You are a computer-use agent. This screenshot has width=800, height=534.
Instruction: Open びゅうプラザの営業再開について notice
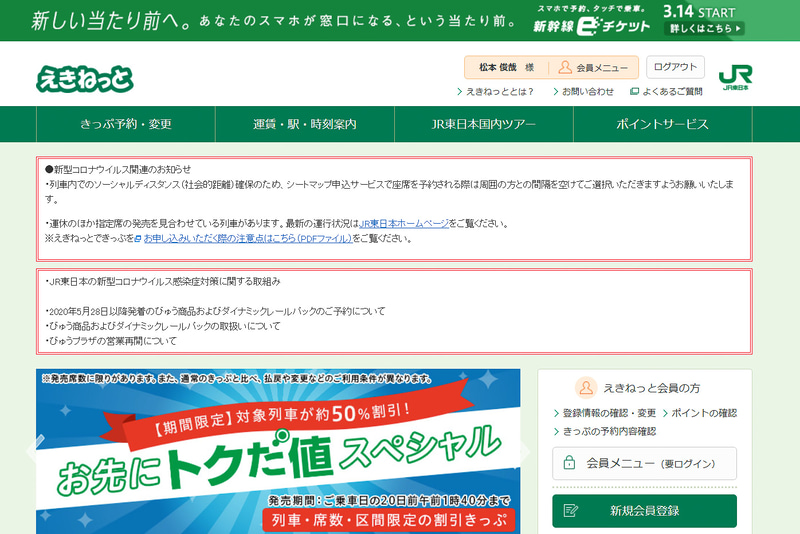pos(111,341)
